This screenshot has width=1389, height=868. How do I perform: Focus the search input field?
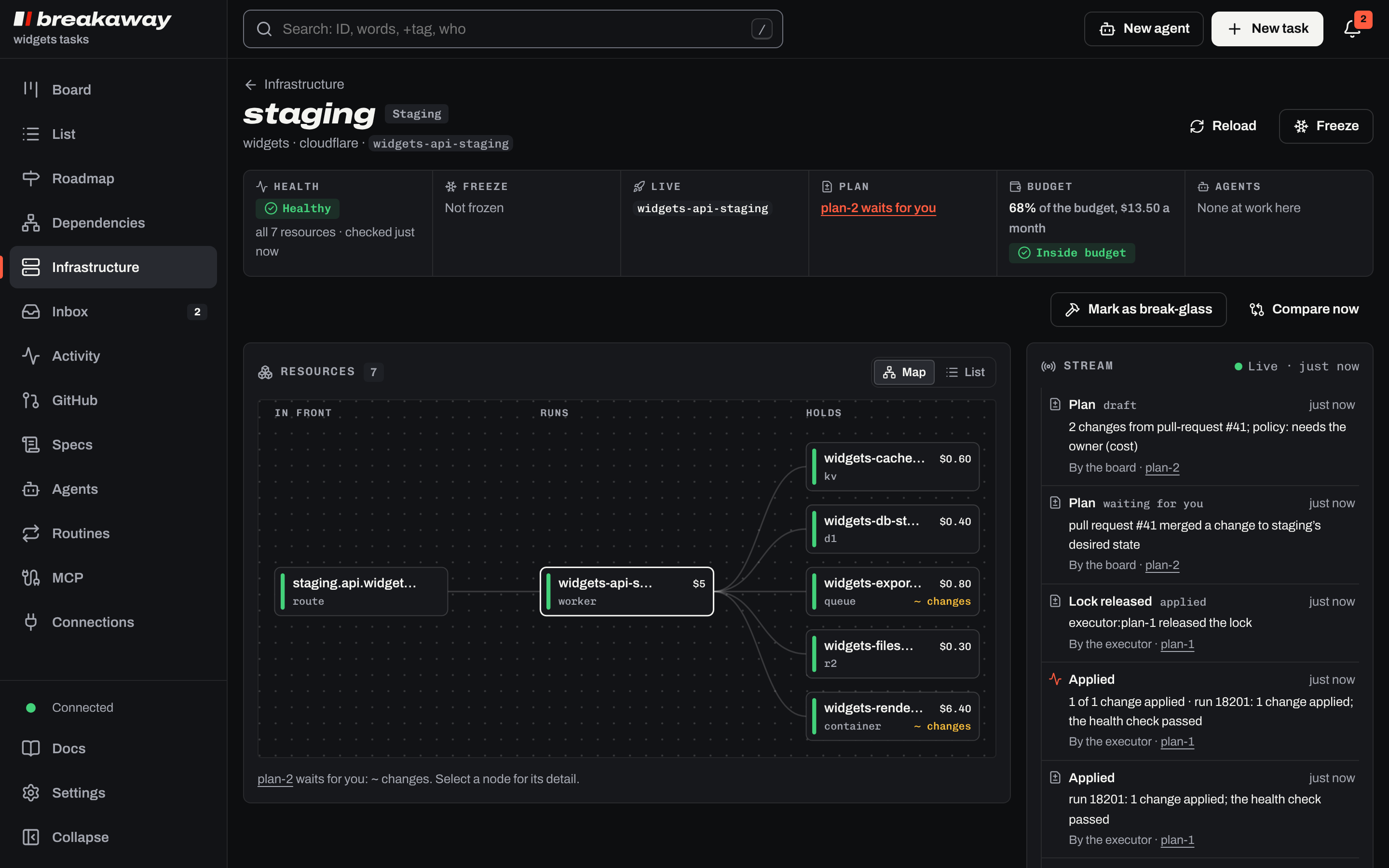[x=513, y=29]
